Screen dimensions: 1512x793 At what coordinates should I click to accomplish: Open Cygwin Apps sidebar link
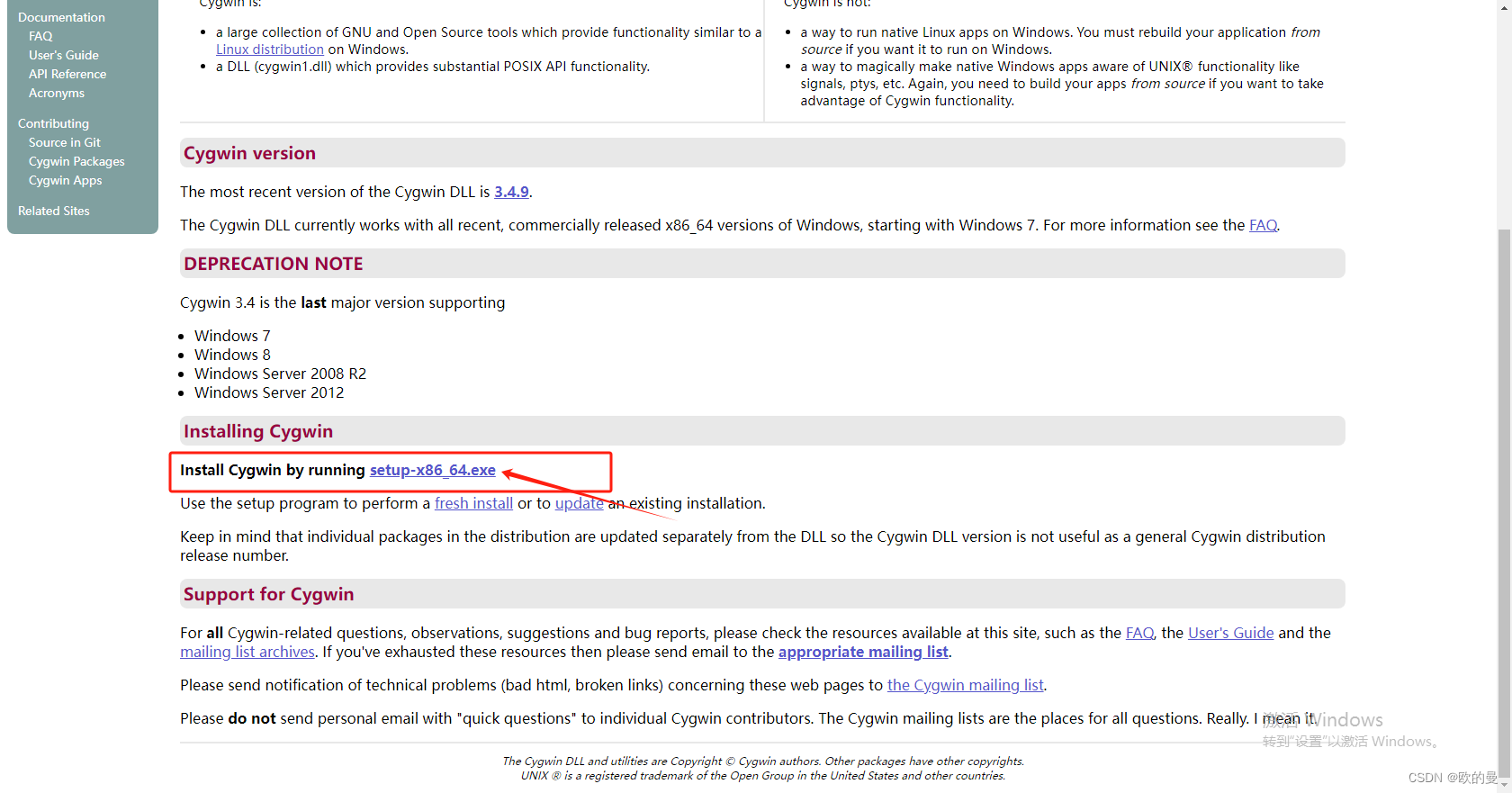[66, 180]
